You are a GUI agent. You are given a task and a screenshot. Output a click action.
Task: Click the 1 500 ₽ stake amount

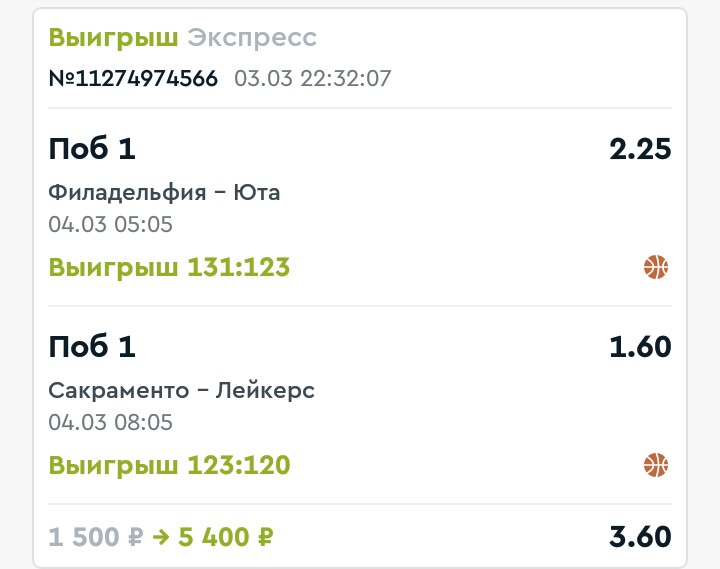click(x=96, y=536)
